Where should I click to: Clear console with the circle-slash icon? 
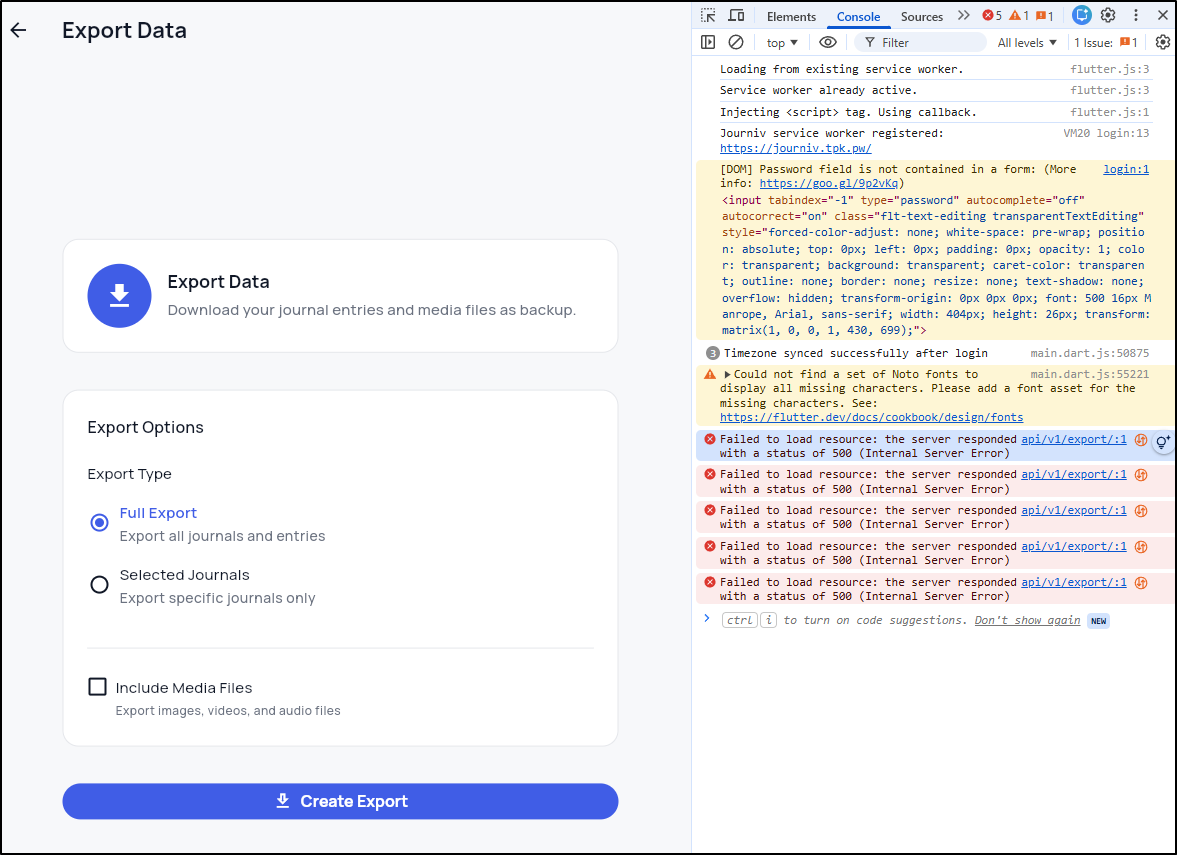click(736, 42)
